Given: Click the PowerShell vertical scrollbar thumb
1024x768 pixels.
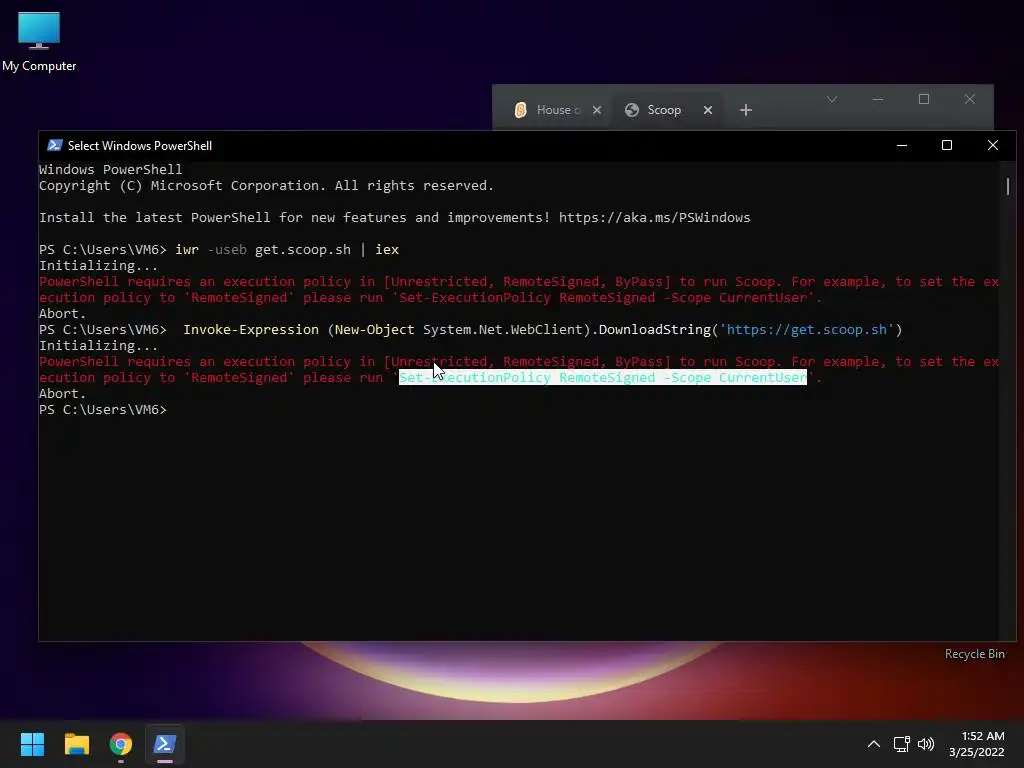Looking at the screenshot, I should click(1007, 186).
